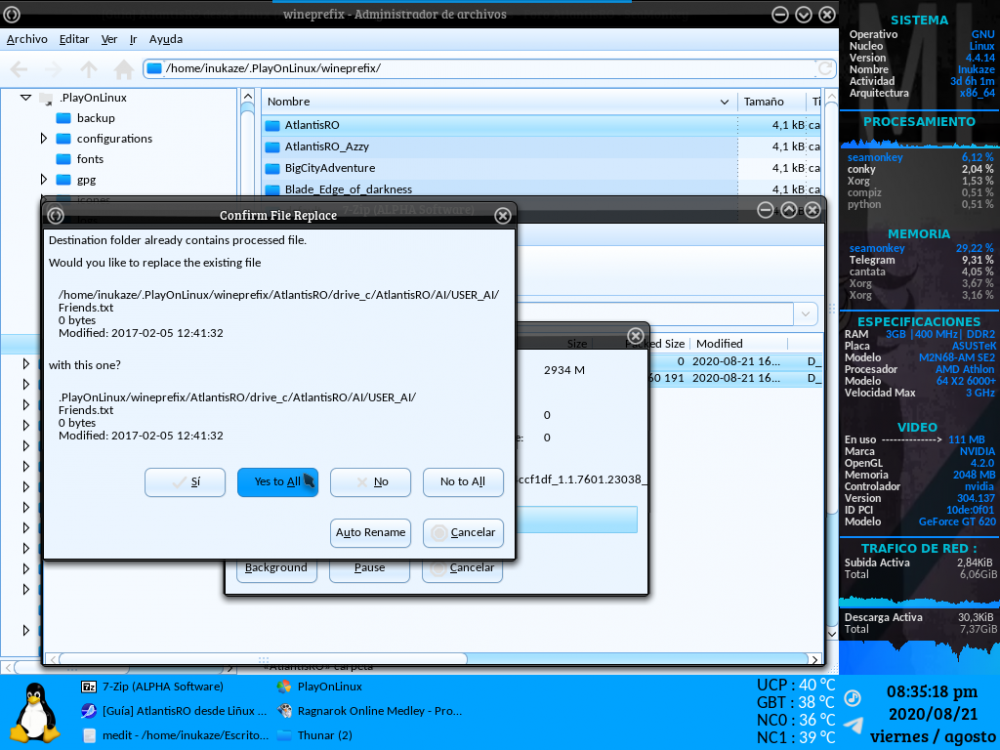
Task: Switch to PlayOnLinux in the taskbar
Action: coord(320,687)
